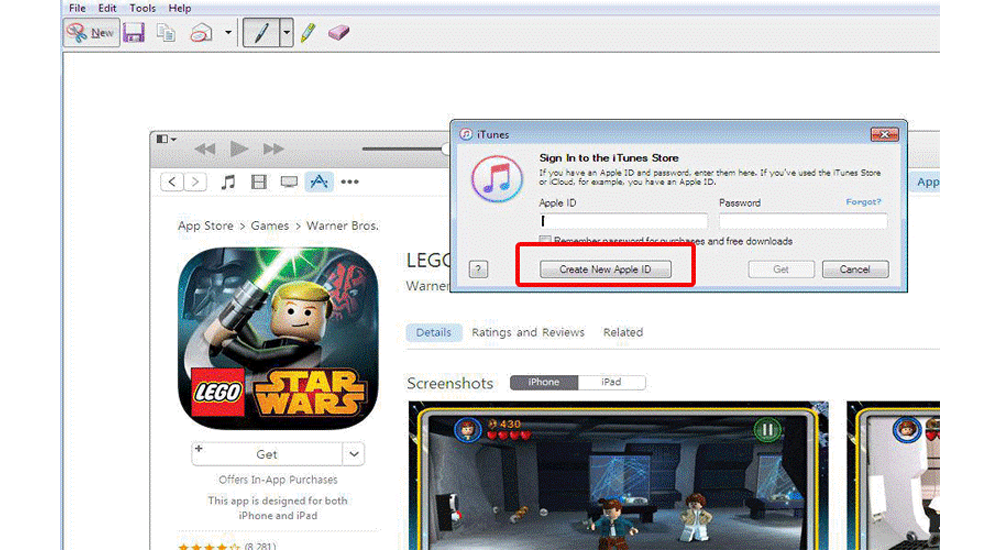Open the Tools menu in Snipping Tool
This screenshot has width=1000, height=550.
pyautogui.click(x=142, y=8)
